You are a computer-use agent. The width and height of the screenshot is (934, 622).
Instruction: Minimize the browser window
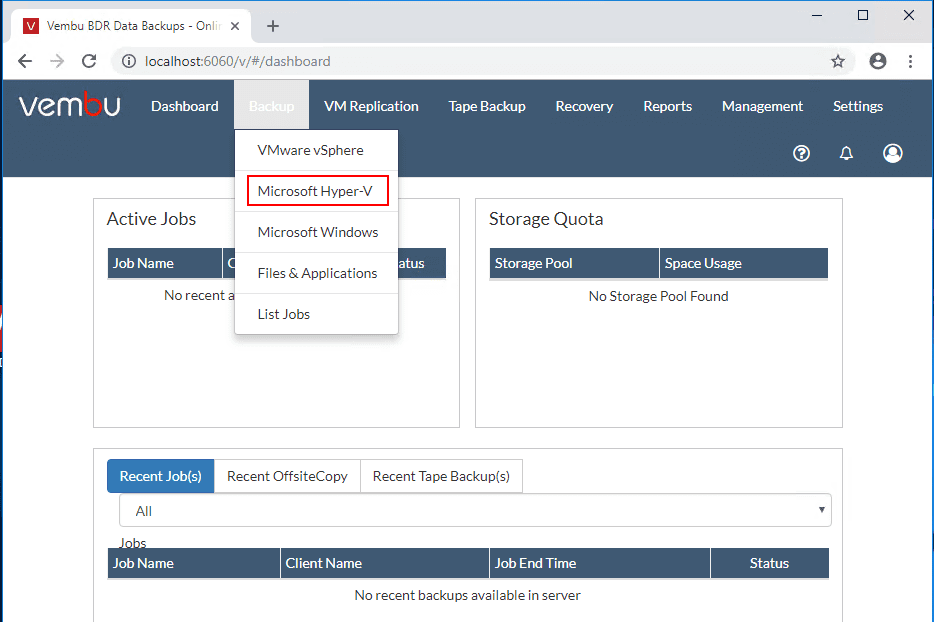[817, 15]
